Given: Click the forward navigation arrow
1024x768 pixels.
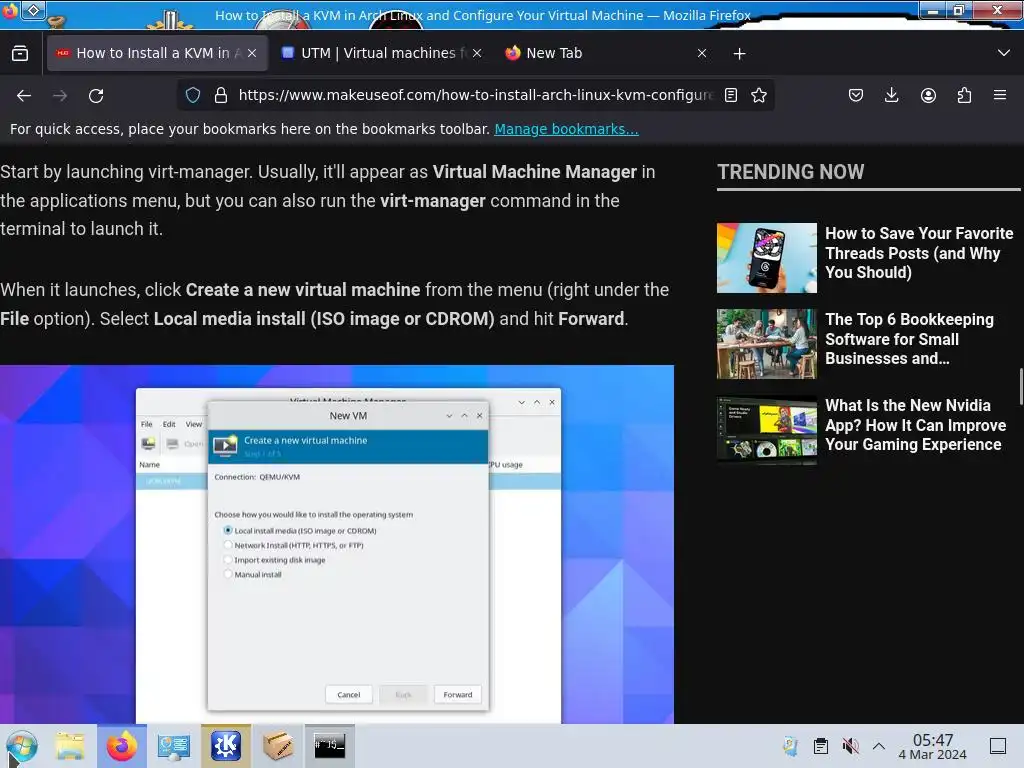Looking at the screenshot, I should 60,96.
